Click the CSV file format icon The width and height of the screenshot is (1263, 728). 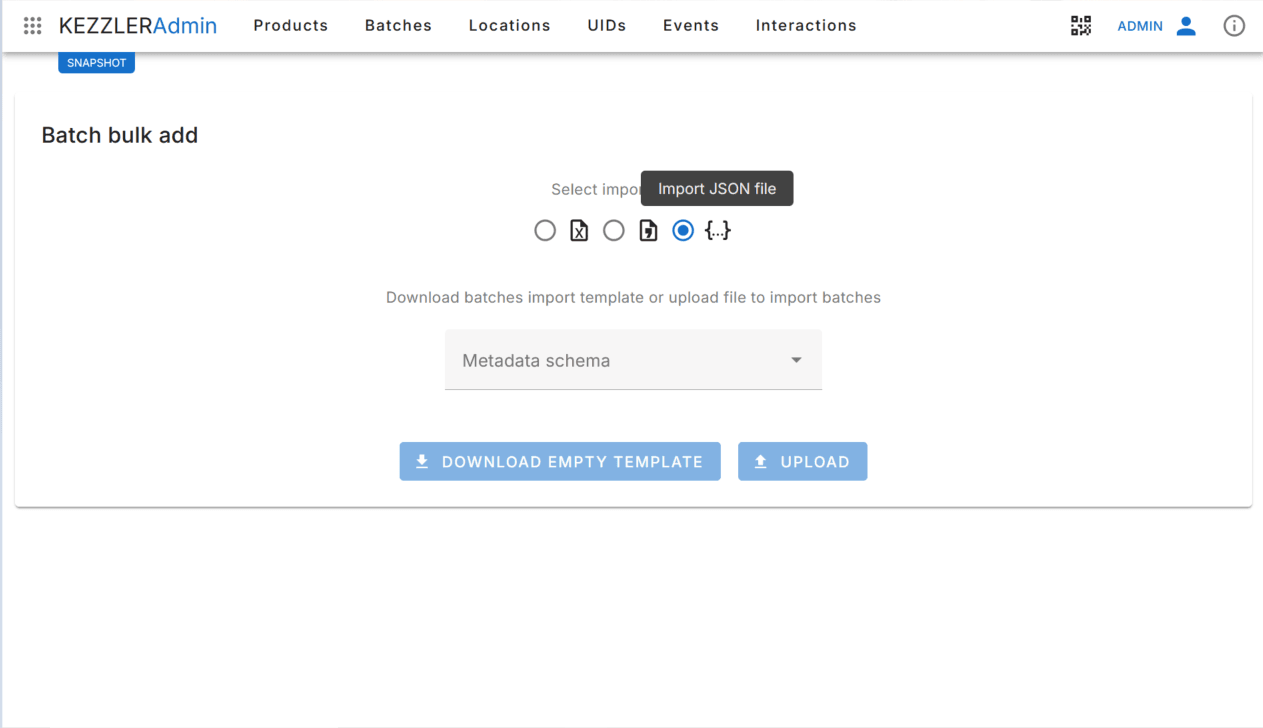click(648, 231)
